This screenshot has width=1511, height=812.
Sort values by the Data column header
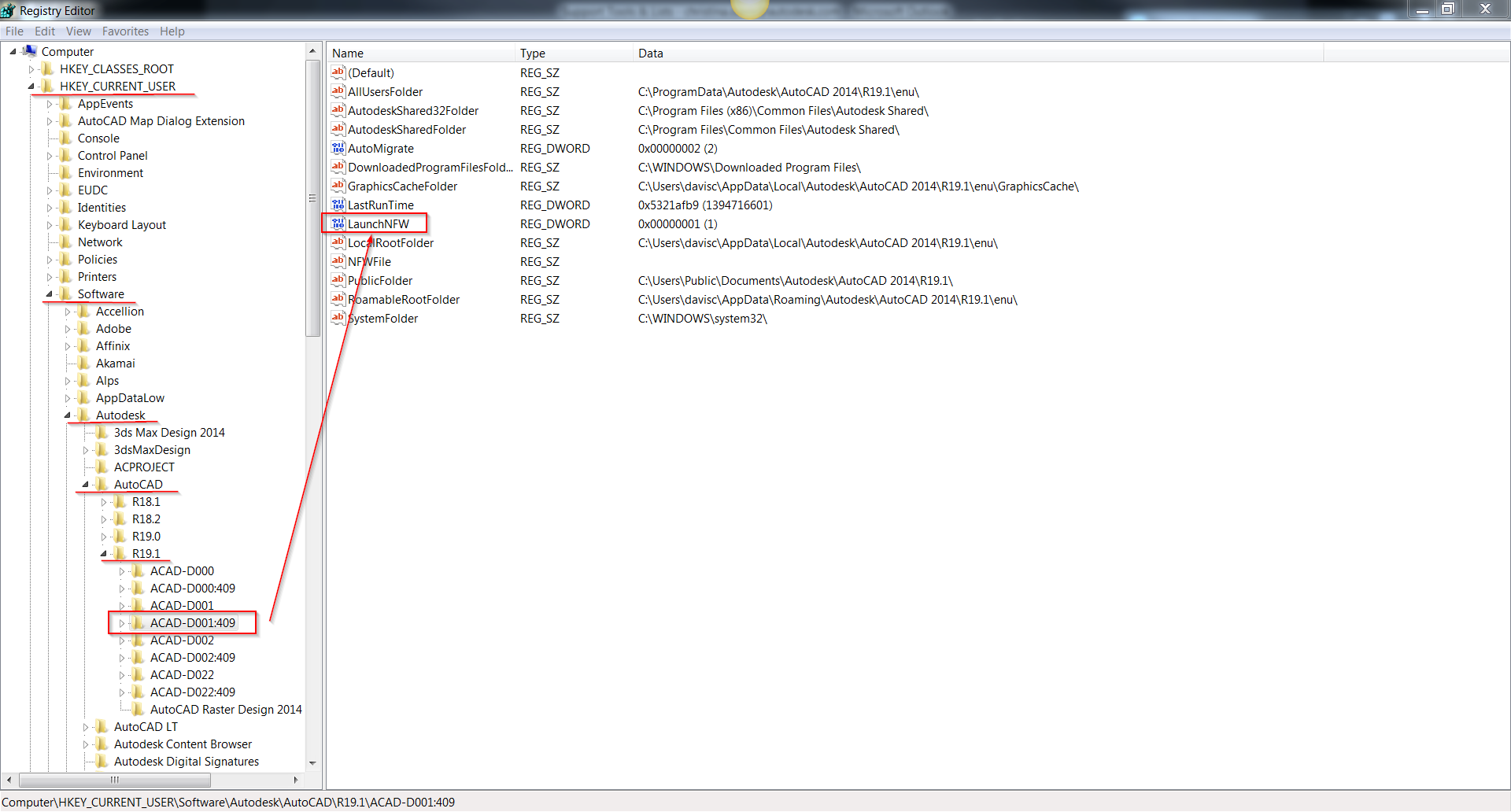(978, 53)
